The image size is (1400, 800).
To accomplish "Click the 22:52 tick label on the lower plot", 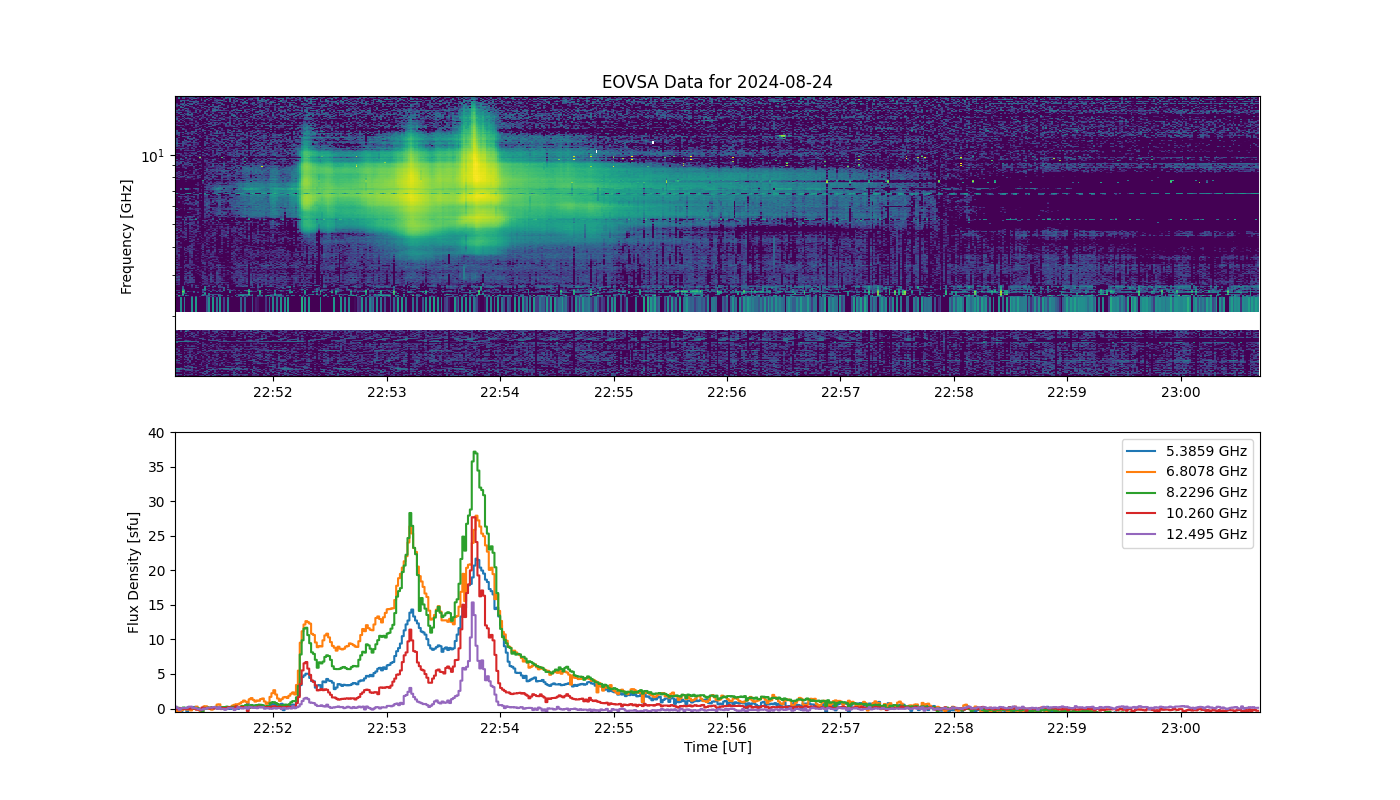I will tap(273, 728).
